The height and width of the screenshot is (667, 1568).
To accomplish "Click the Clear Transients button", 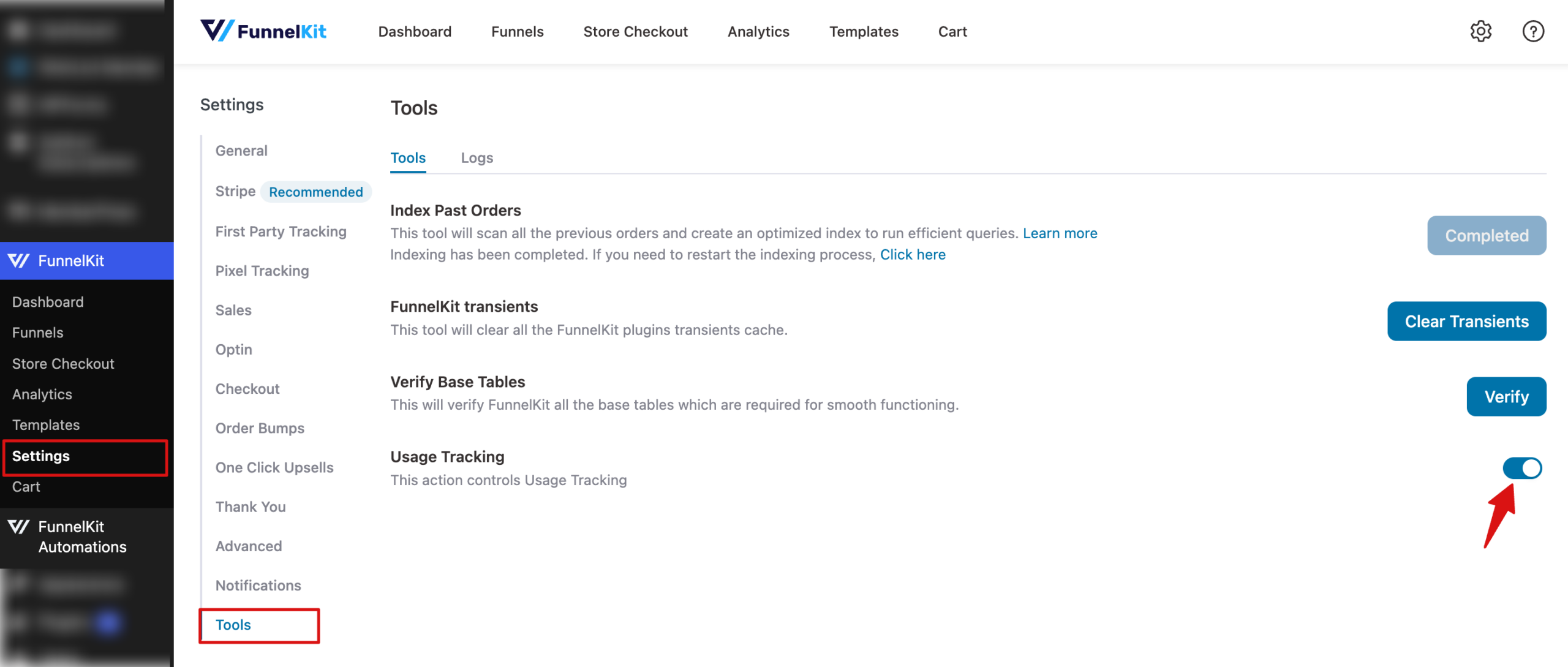I will pos(1466,321).
